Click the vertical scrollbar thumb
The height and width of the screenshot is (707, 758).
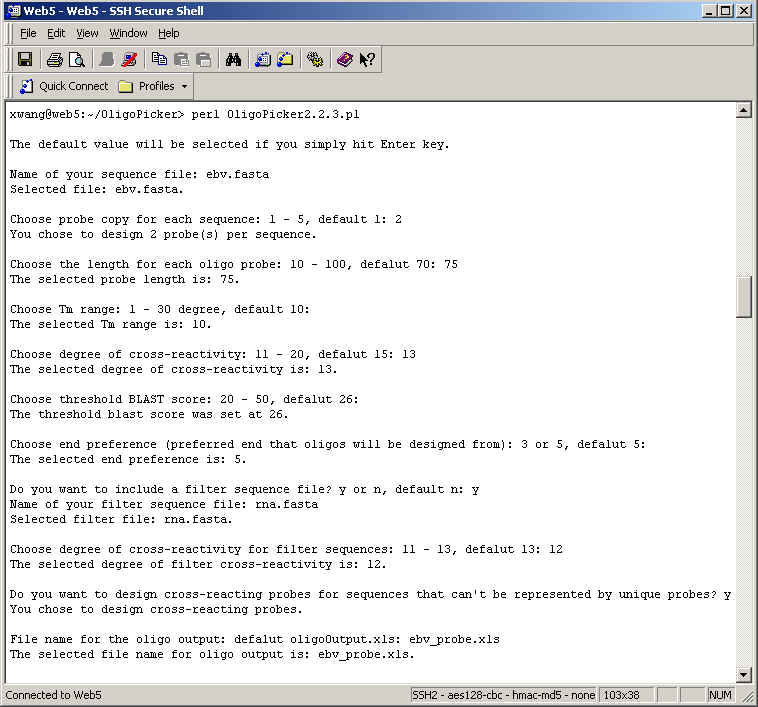point(743,296)
